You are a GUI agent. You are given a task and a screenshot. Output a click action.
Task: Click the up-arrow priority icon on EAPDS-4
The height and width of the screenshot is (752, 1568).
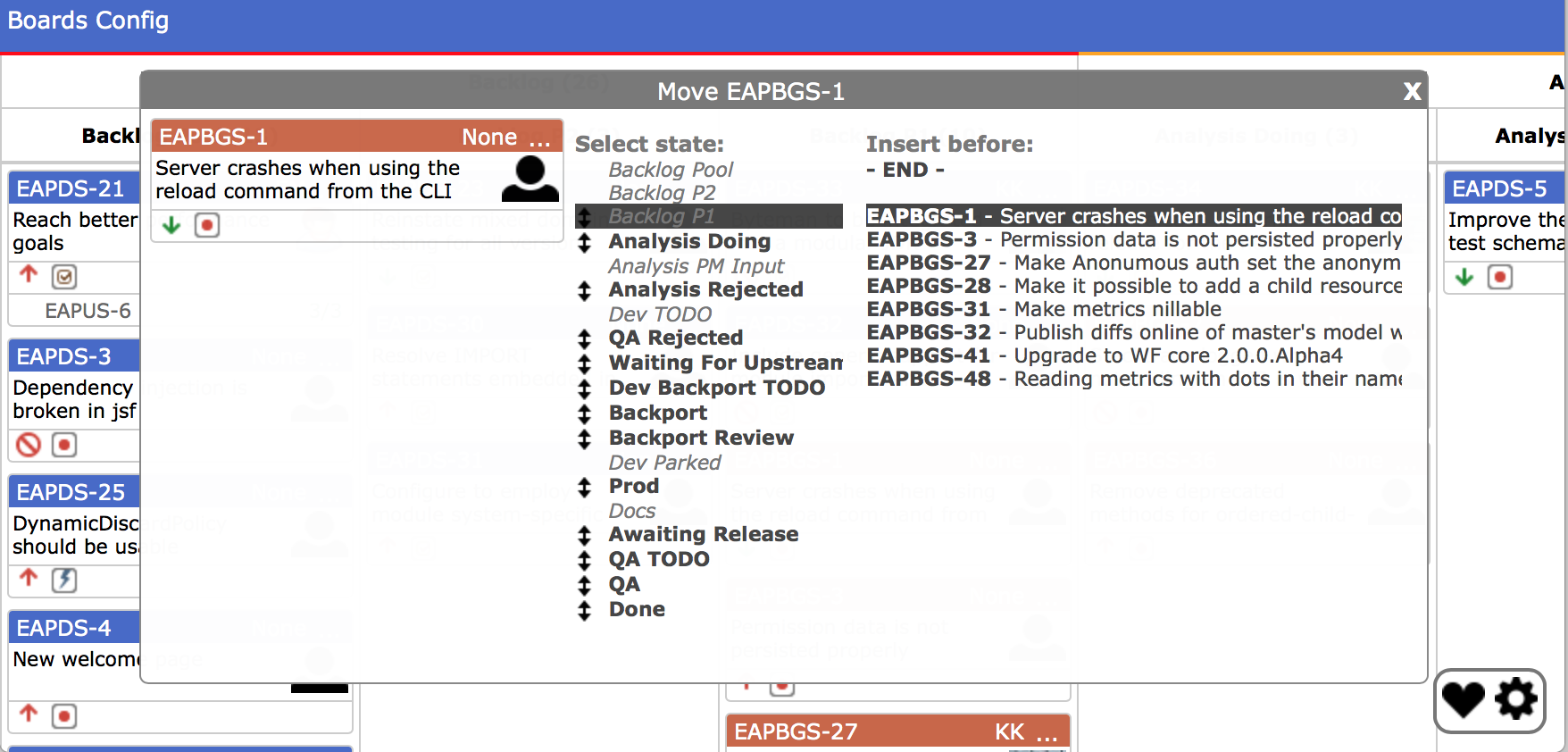coord(29,714)
